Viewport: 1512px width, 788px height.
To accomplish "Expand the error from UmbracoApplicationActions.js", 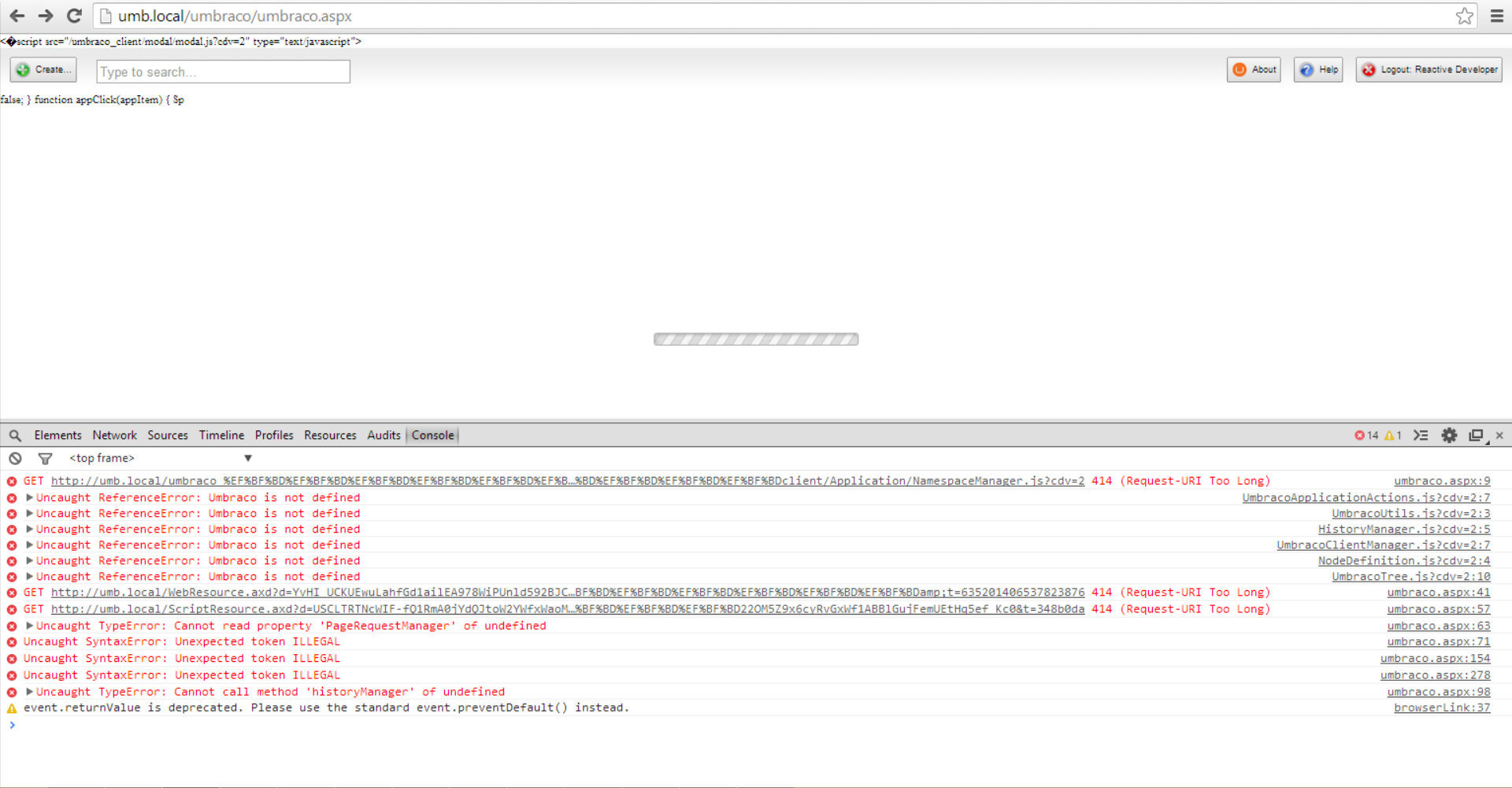I will [x=29, y=497].
